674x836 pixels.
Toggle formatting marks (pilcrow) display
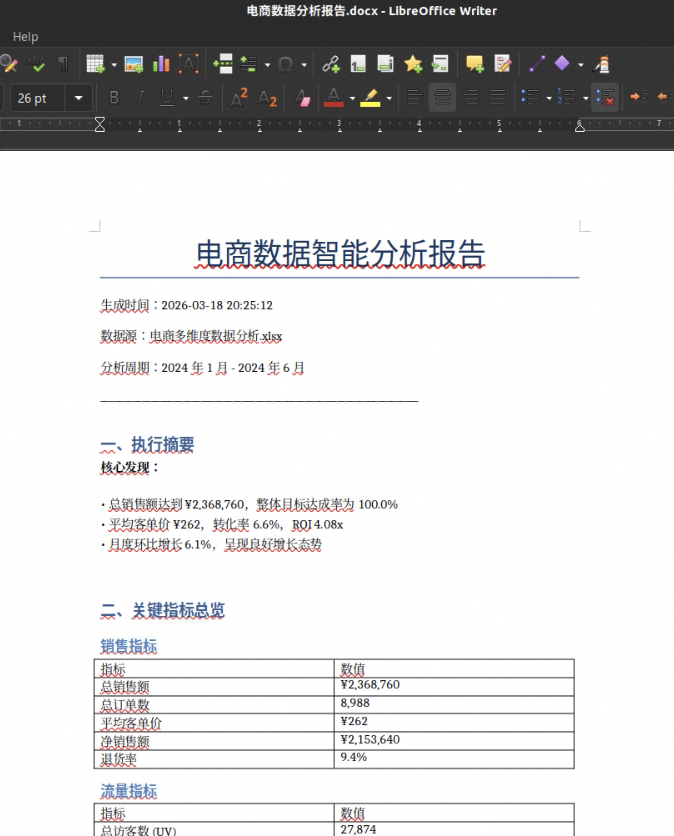(63, 65)
